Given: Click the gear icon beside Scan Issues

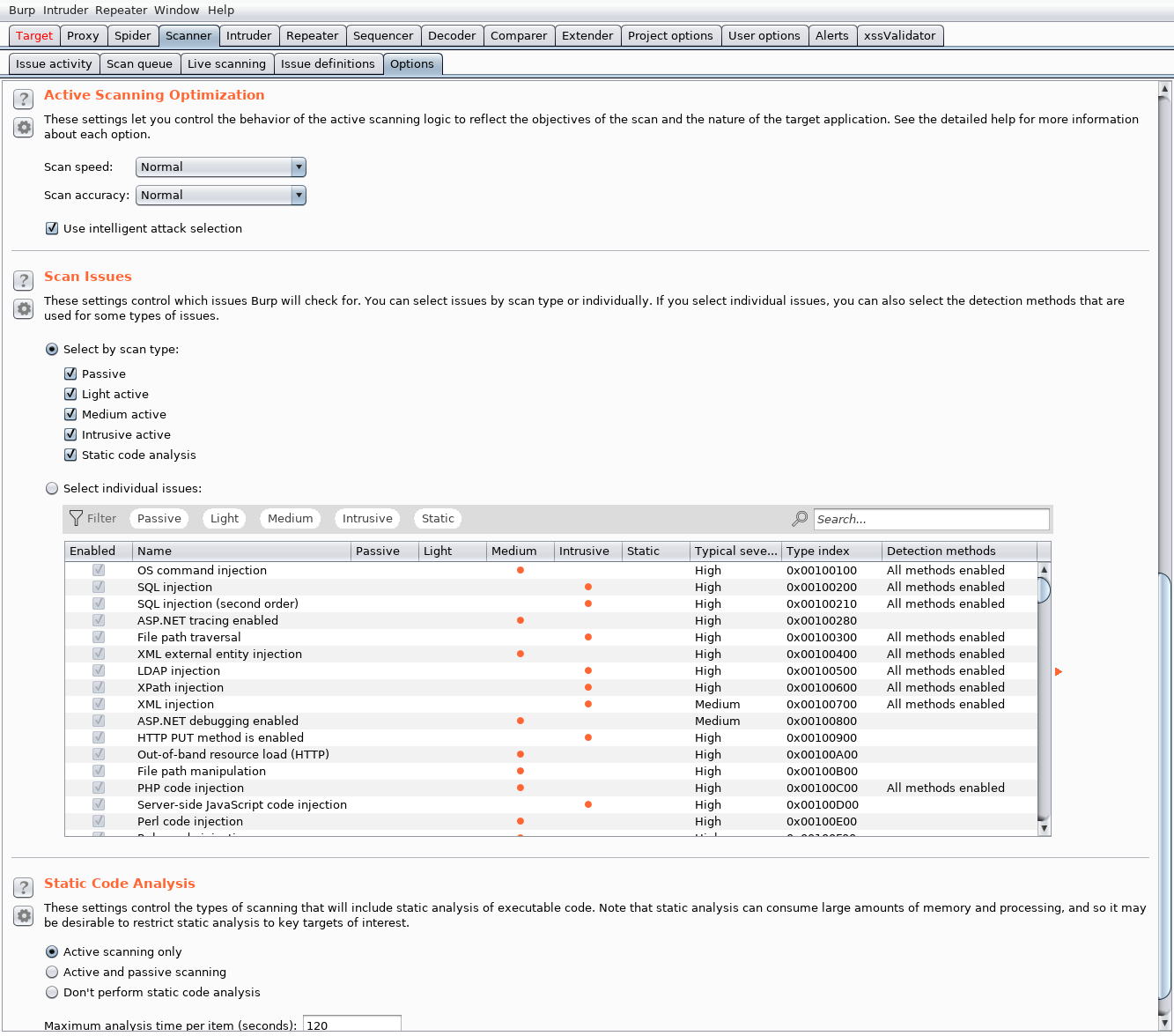Looking at the screenshot, I should click(24, 309).
